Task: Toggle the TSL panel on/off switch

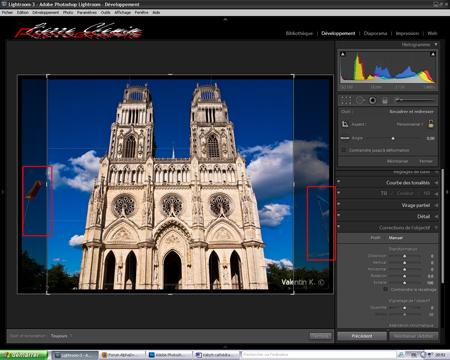Action: [339, 193]
